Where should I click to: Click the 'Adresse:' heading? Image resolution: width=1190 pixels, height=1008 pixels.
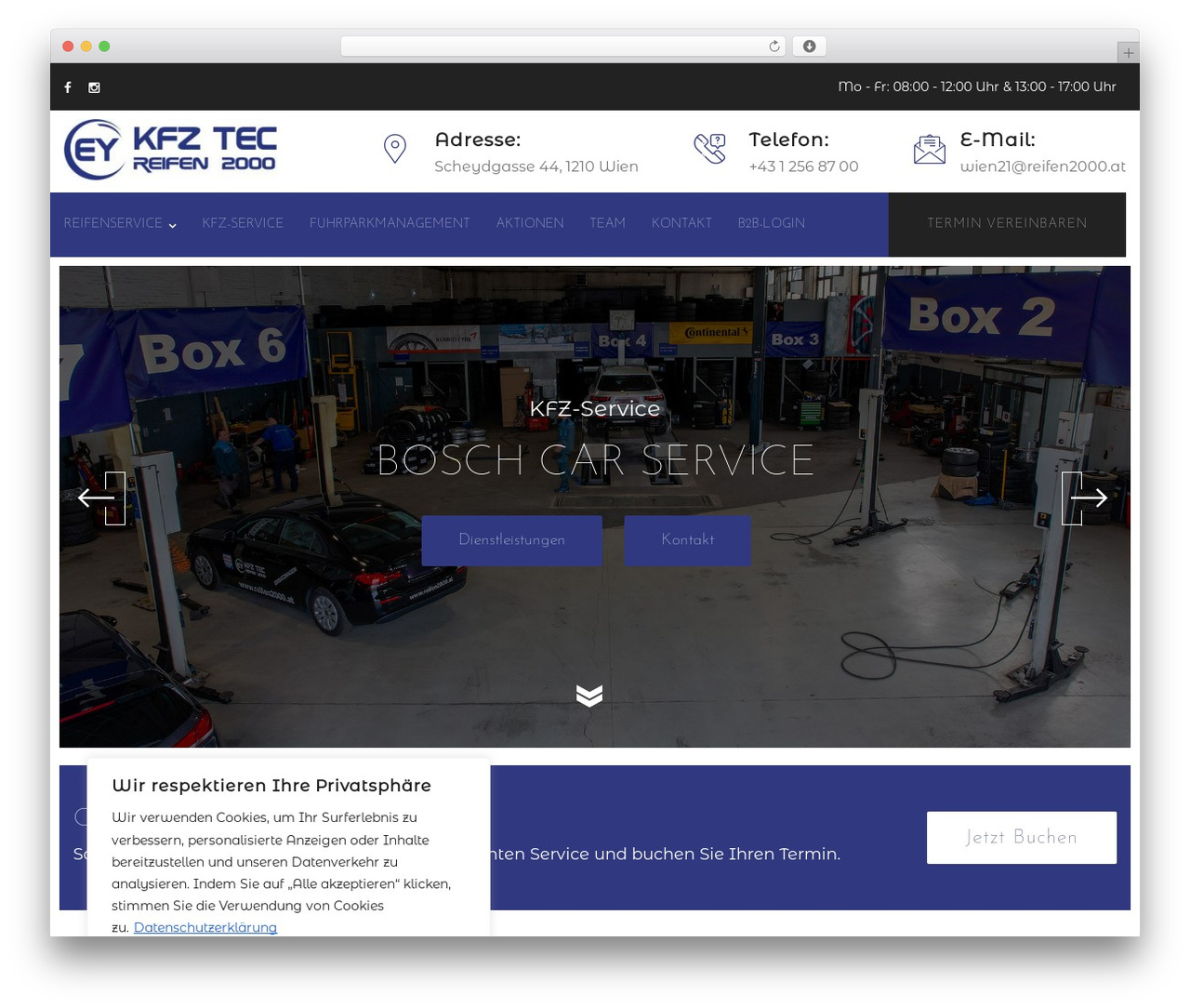click(x=478, y=139)
